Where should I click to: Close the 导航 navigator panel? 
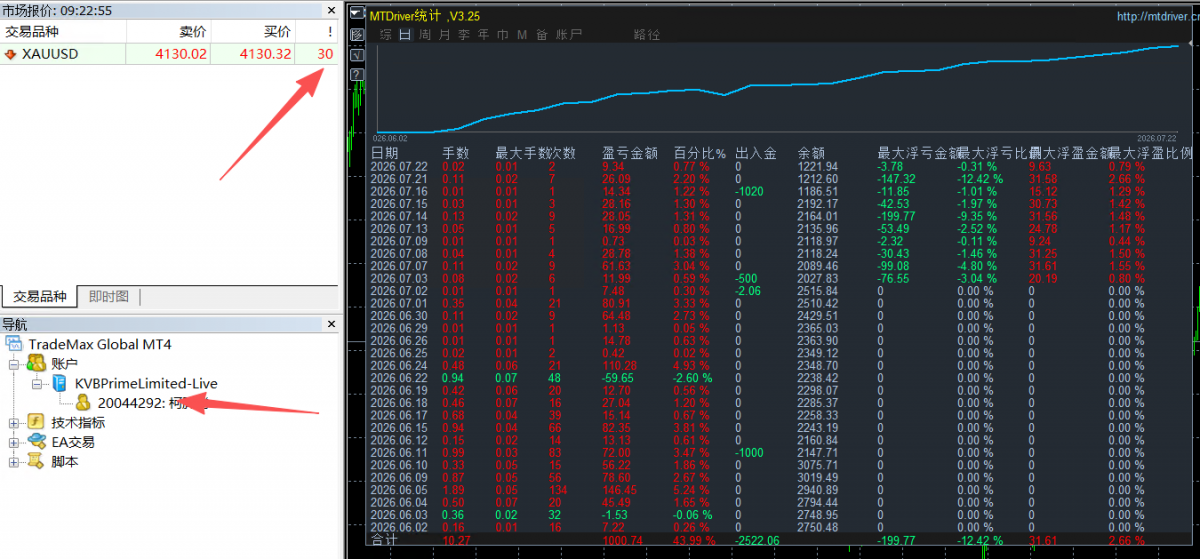point(332,324)
